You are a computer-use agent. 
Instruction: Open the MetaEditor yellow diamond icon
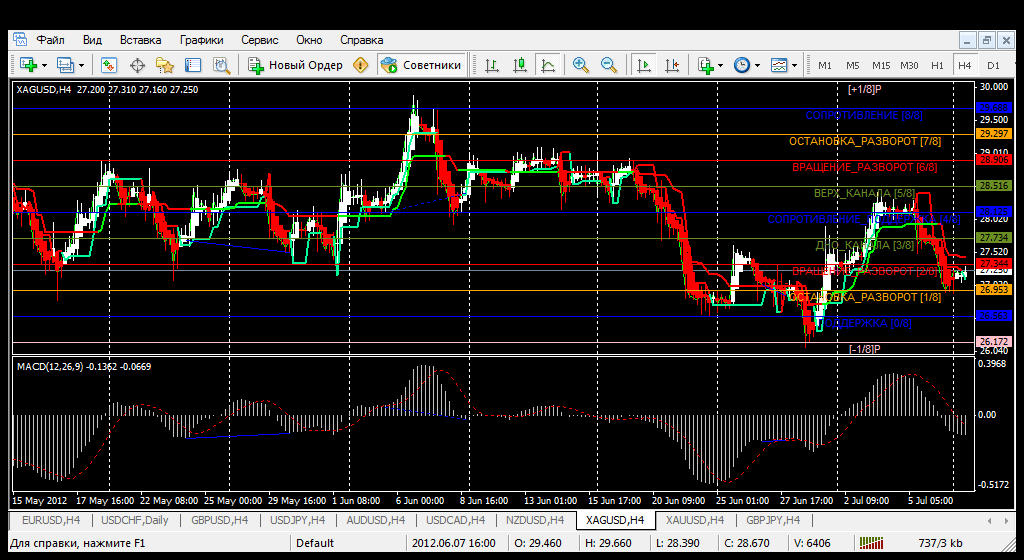point(360,65)
